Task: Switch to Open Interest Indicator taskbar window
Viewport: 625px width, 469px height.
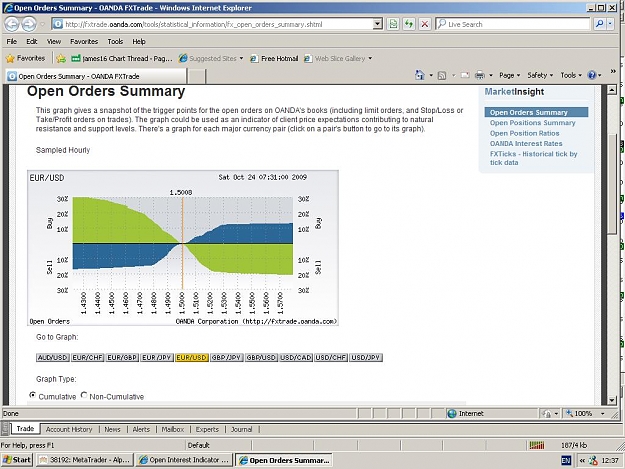Action: pos(183,460)
